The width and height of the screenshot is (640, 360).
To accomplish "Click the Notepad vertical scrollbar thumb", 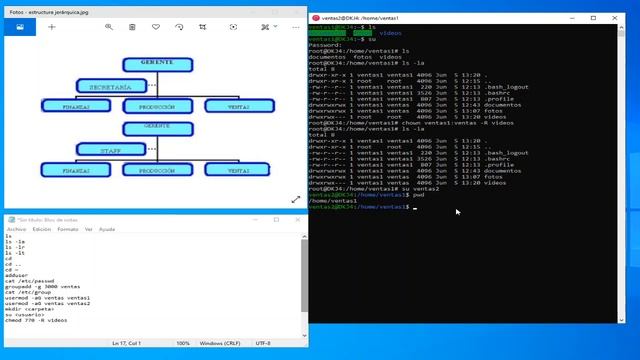I will 304,276.
